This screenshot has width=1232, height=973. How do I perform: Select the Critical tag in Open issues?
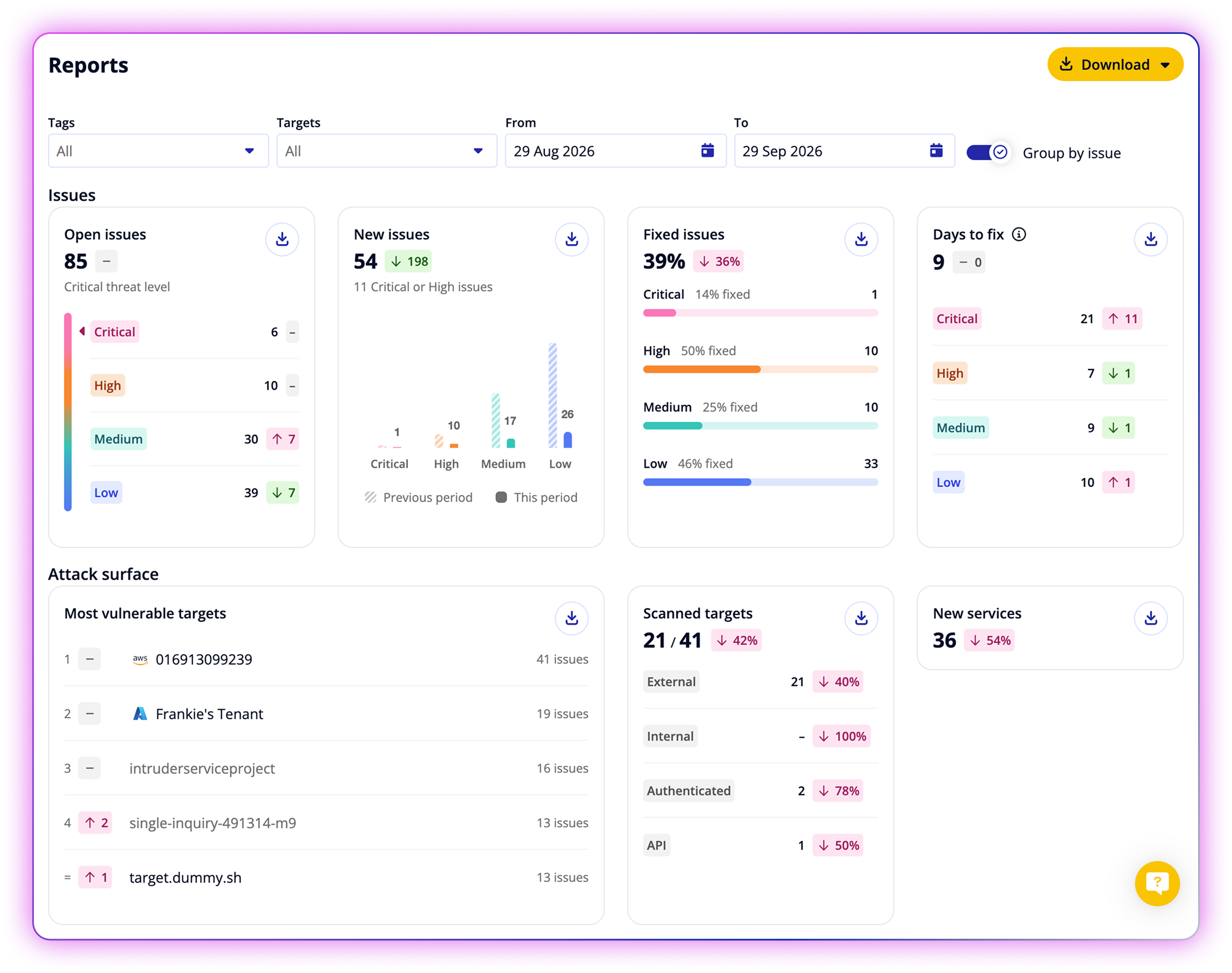tap(115, 332)
